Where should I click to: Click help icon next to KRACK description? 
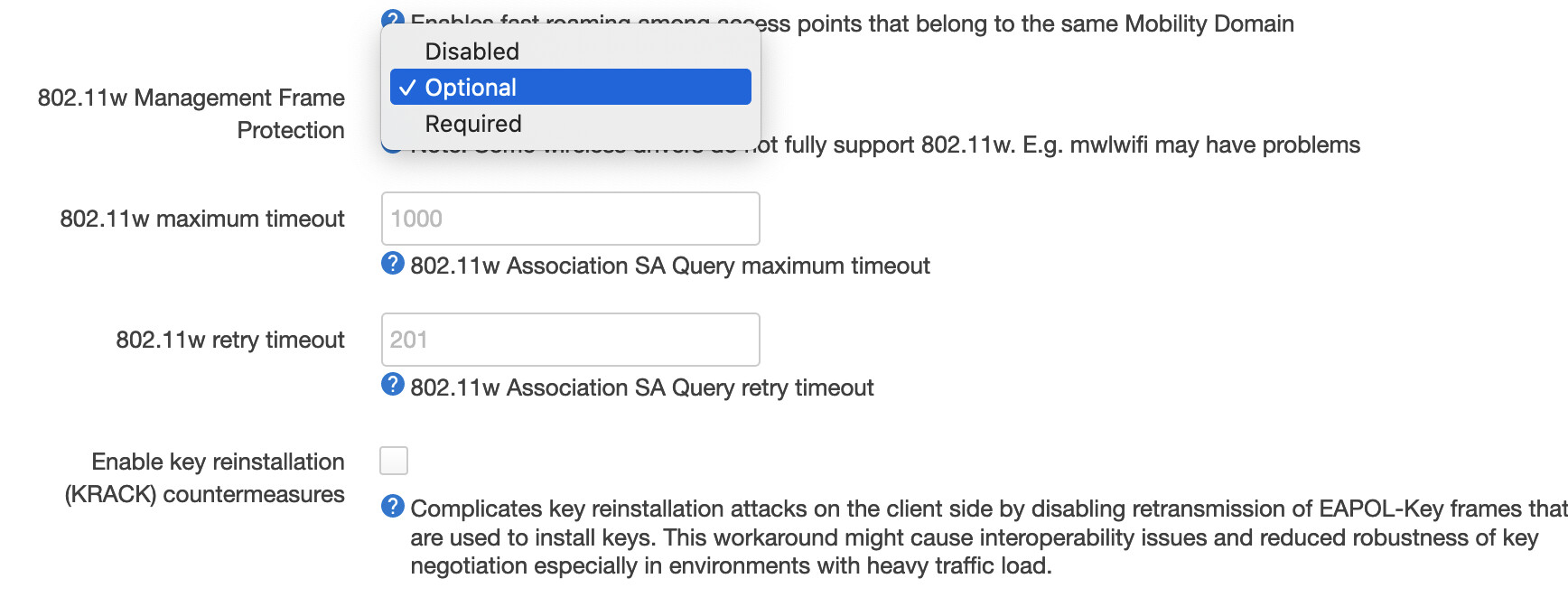click(393, 506)
